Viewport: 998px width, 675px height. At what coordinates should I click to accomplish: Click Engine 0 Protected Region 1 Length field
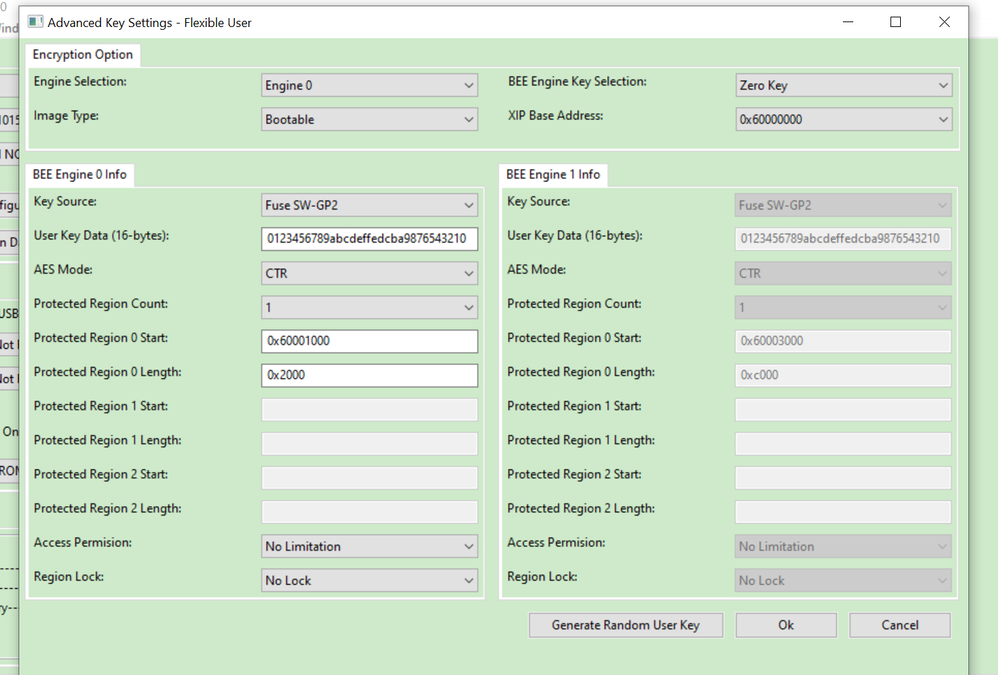tap(369, 443)
